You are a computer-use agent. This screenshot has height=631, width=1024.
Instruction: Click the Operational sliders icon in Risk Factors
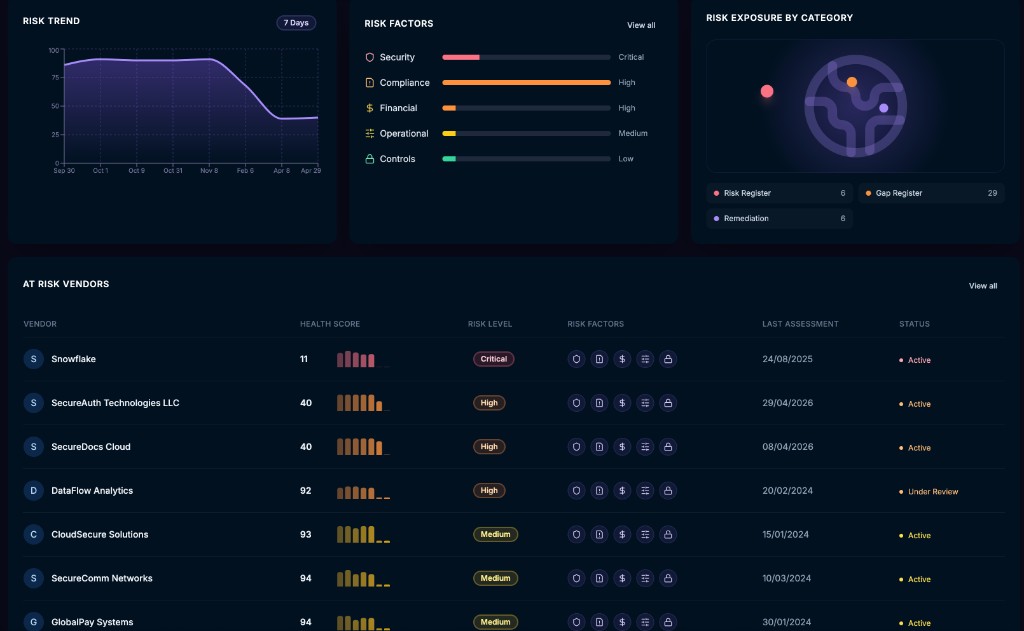point(370,133)
